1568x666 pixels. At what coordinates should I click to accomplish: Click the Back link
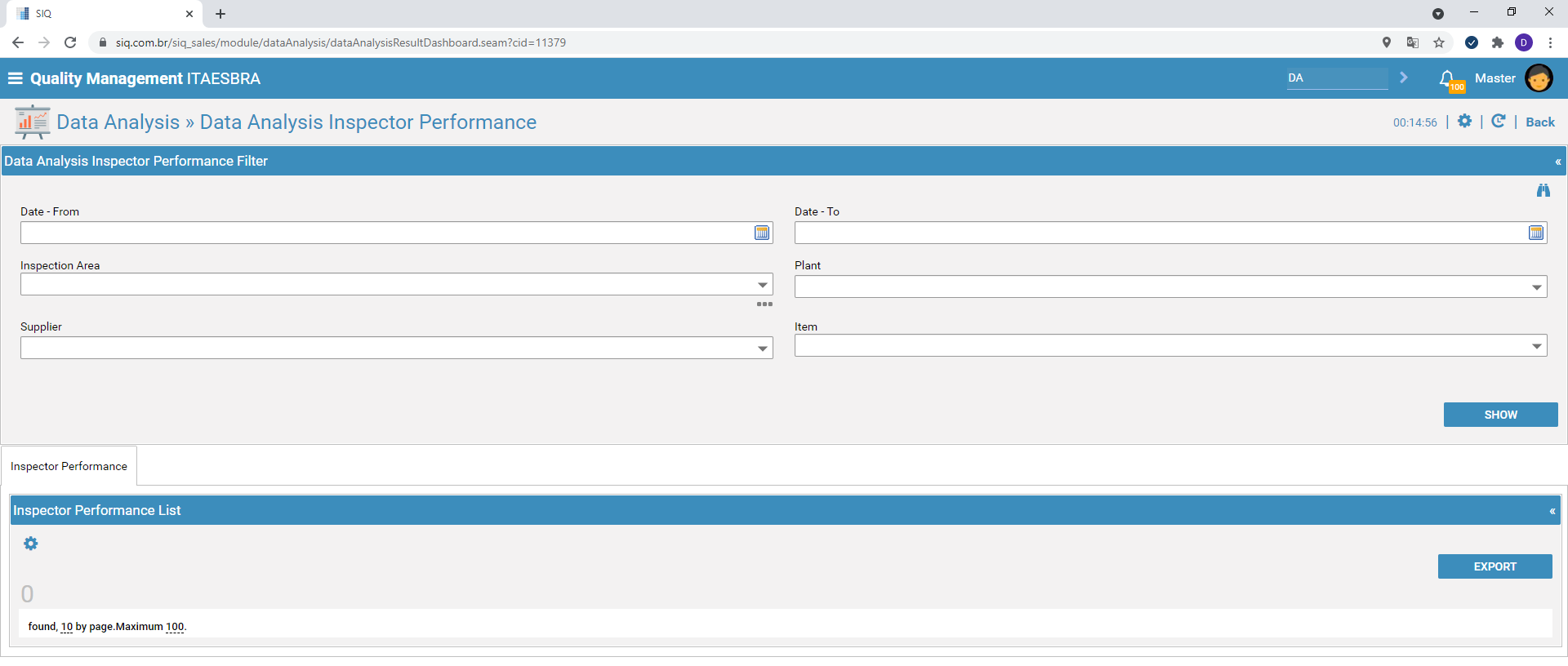coord(1540,122)
